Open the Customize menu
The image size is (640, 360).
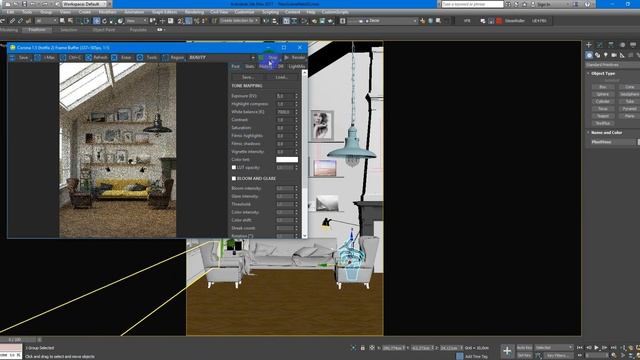coord(244,12)
